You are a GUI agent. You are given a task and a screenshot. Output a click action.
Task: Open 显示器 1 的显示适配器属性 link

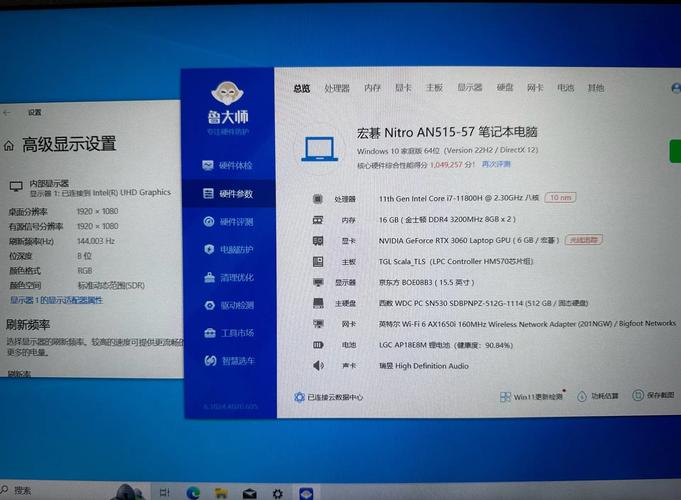pyautogui.click(x=56, y=300)
